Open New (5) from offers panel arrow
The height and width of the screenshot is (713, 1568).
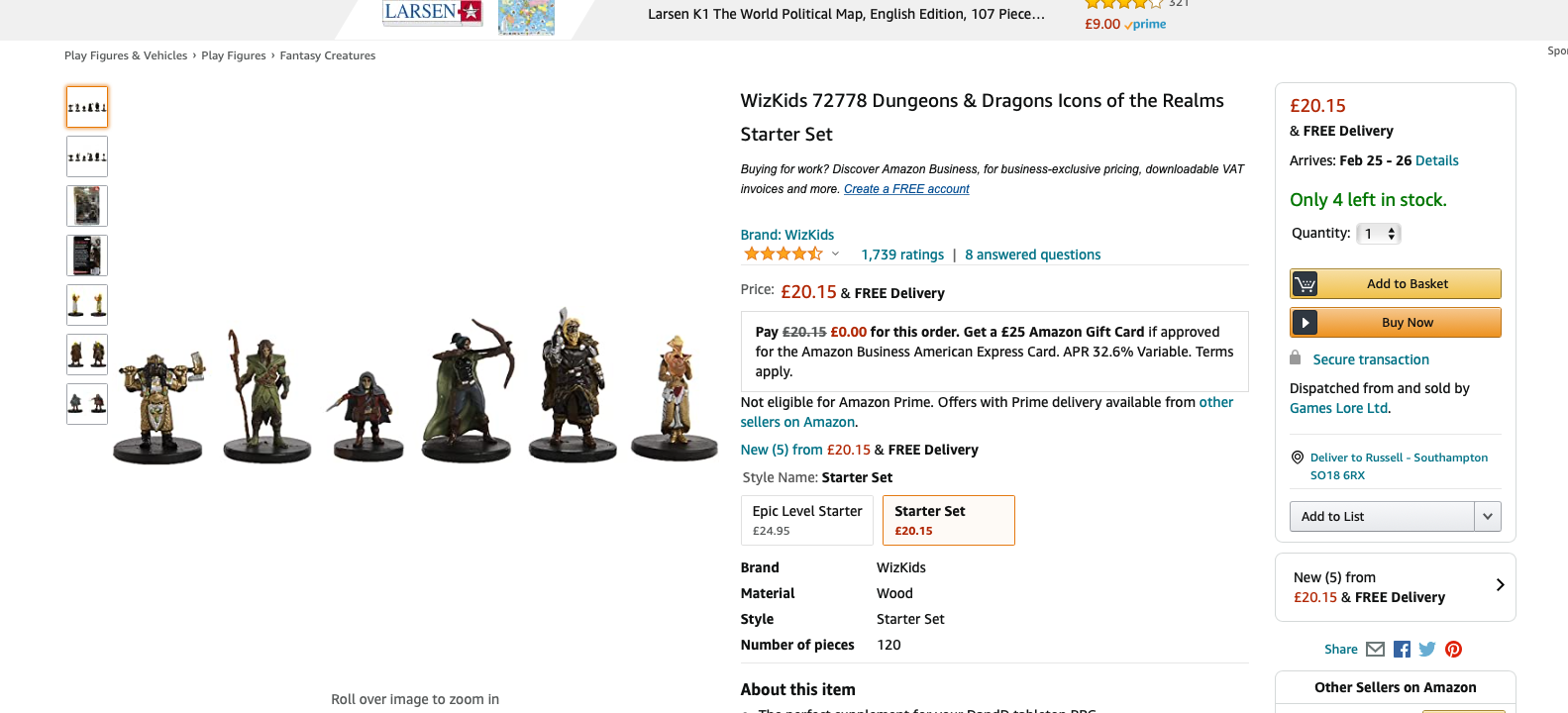click(1500, 585)
